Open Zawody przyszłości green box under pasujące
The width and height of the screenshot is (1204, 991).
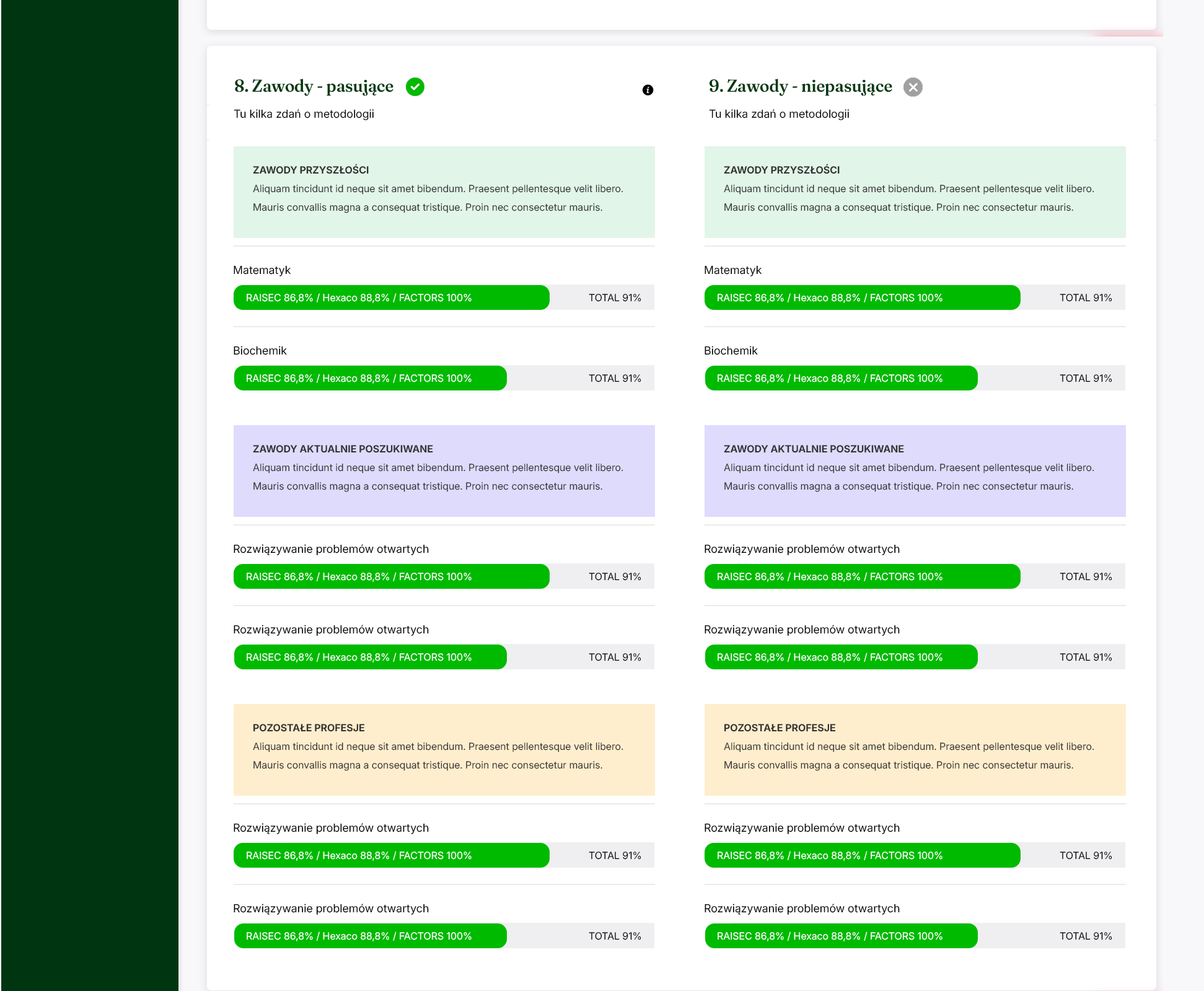coord(444,192)
